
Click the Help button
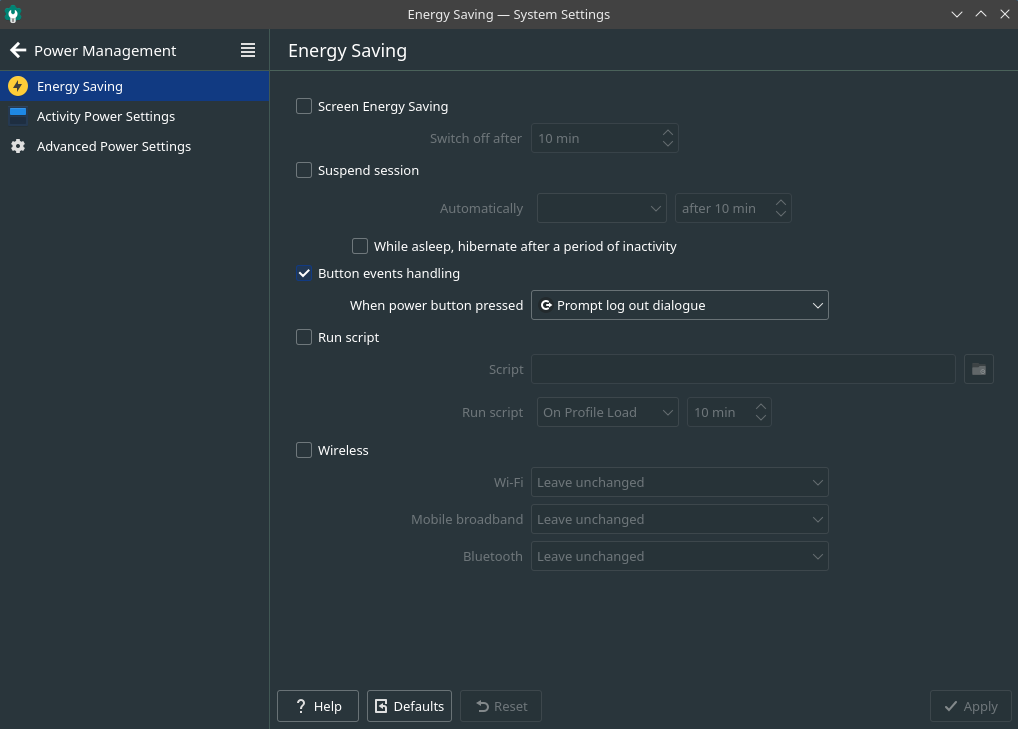[x=317, y=706]
